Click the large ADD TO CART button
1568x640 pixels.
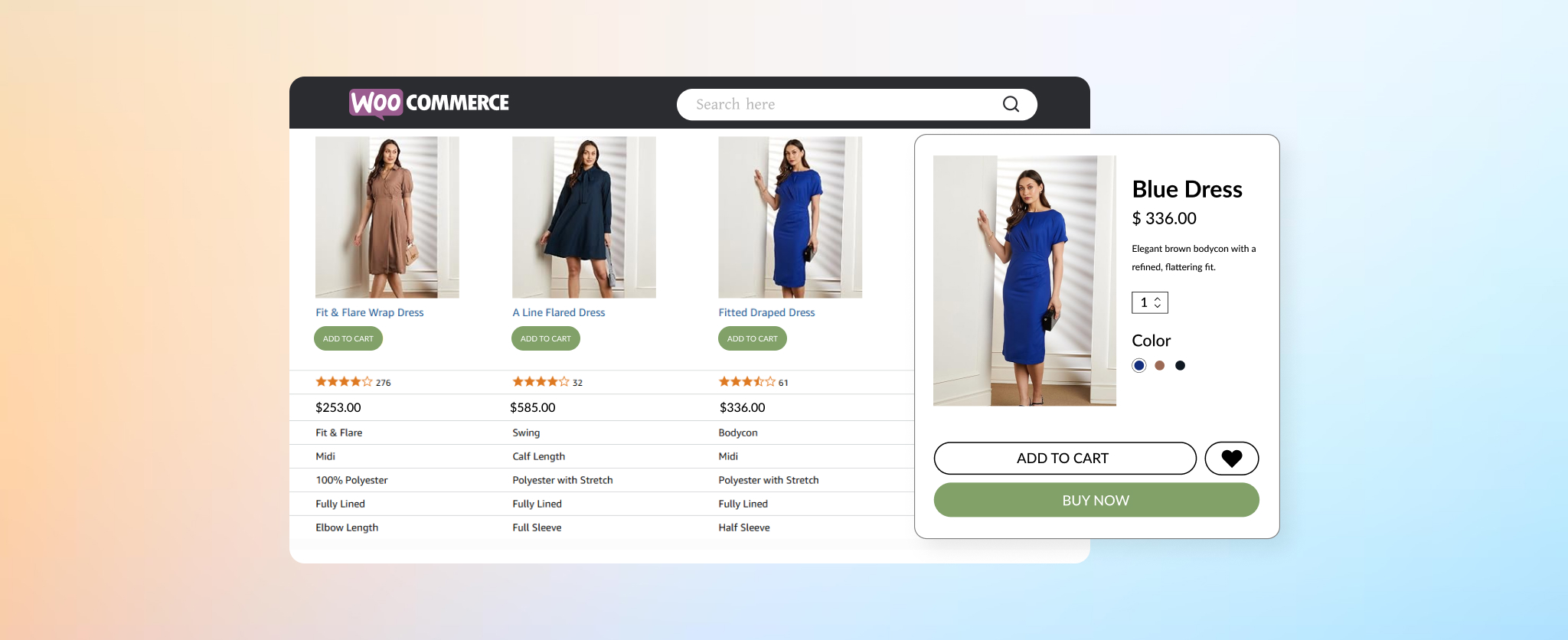coord(1064,458)
